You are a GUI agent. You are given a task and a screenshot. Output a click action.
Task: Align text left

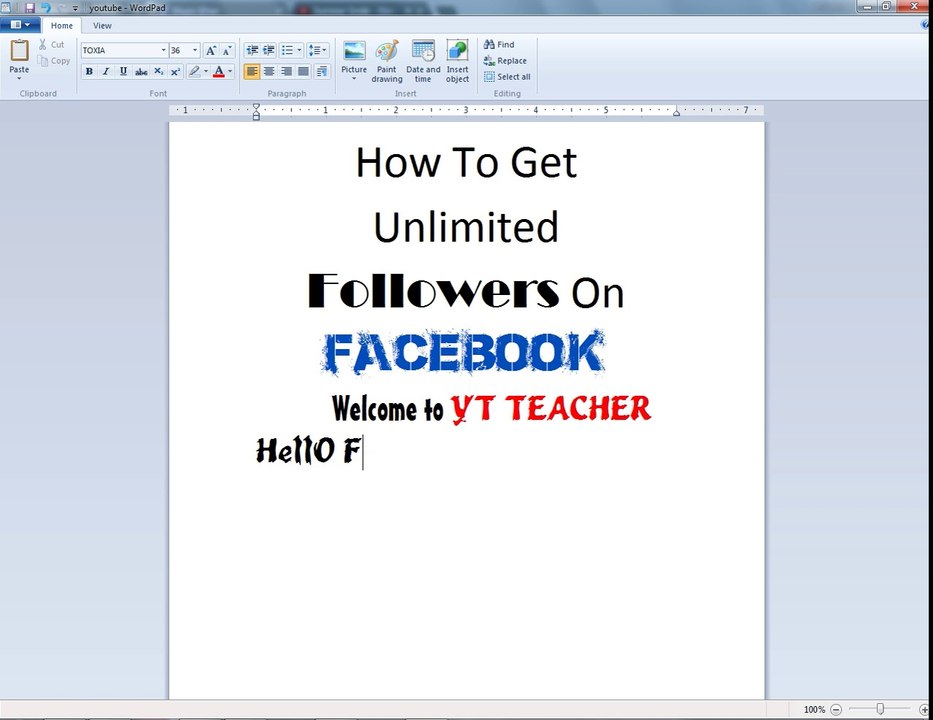252,72
